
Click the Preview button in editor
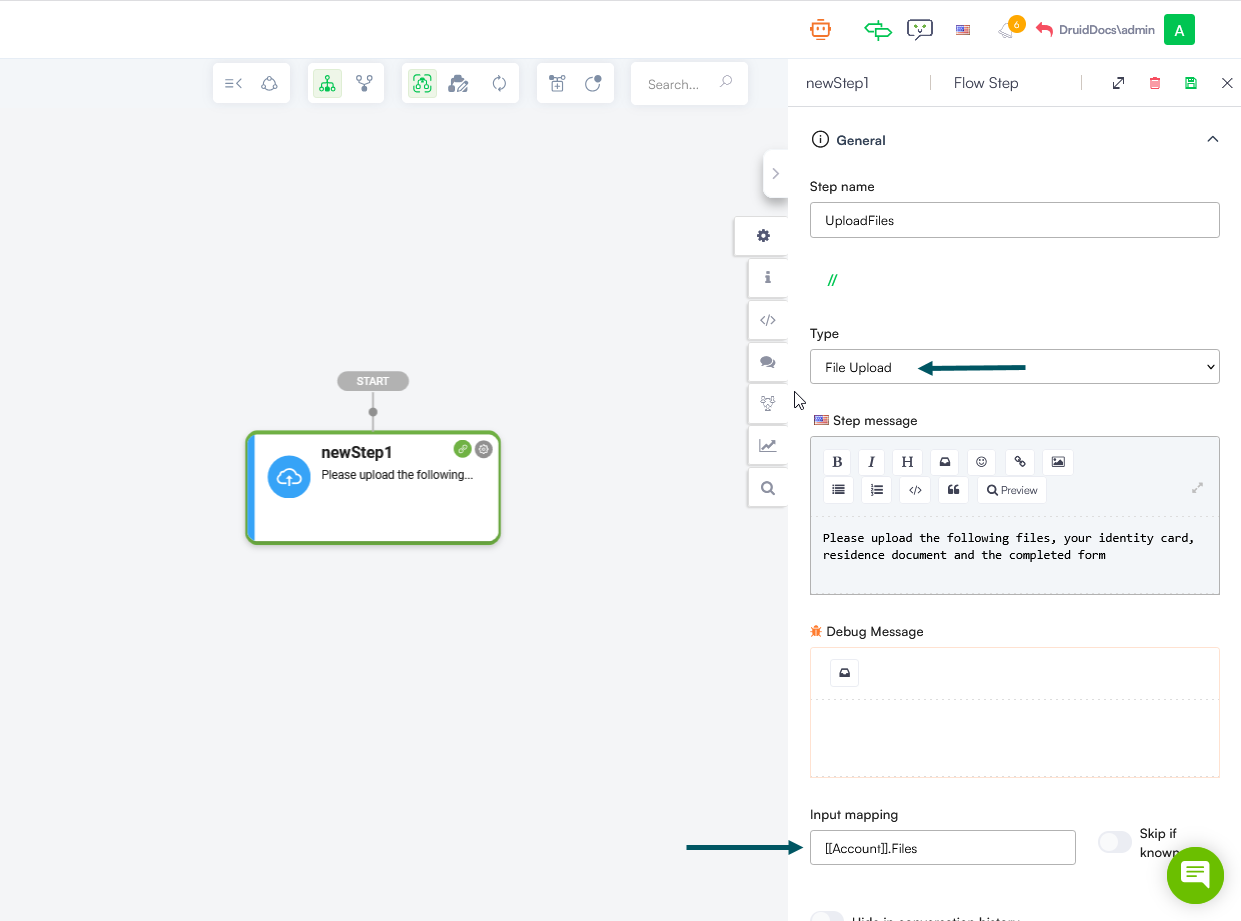[x=1011, y=490]
